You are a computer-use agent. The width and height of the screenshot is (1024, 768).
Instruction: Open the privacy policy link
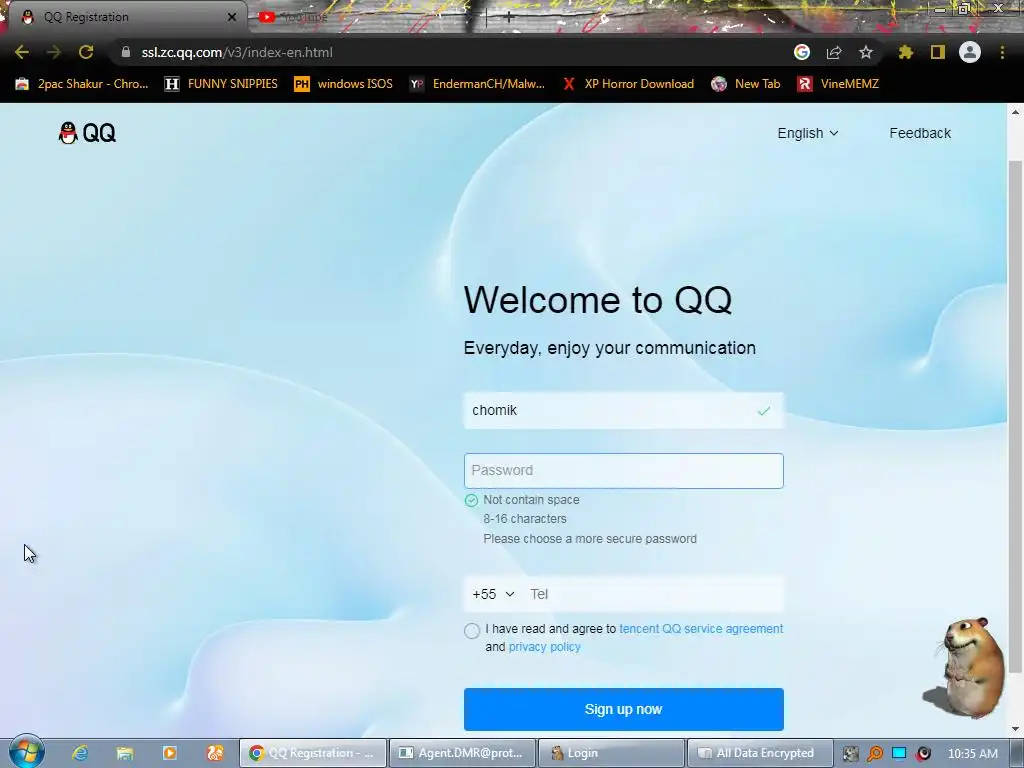[545, 647]
